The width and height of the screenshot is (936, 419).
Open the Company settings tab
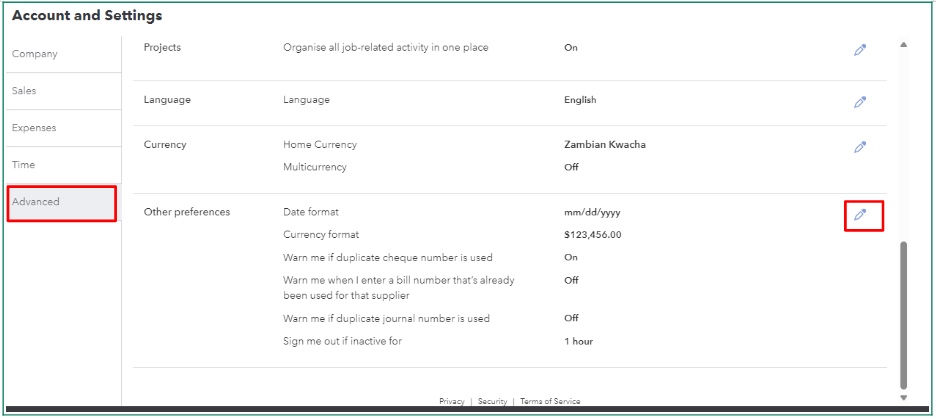35,54
